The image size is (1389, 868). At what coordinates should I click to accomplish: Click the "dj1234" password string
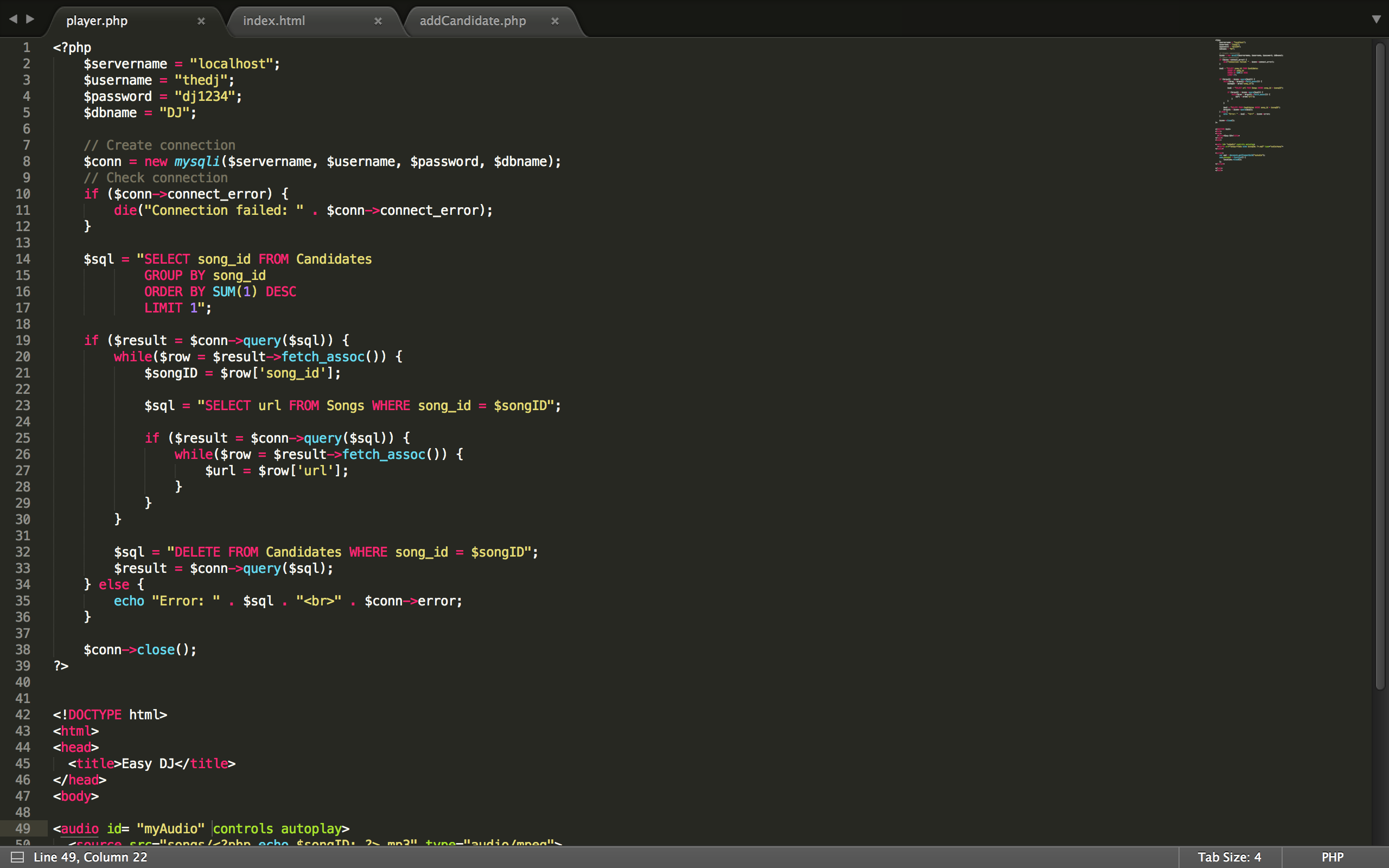tap(205, 97)
